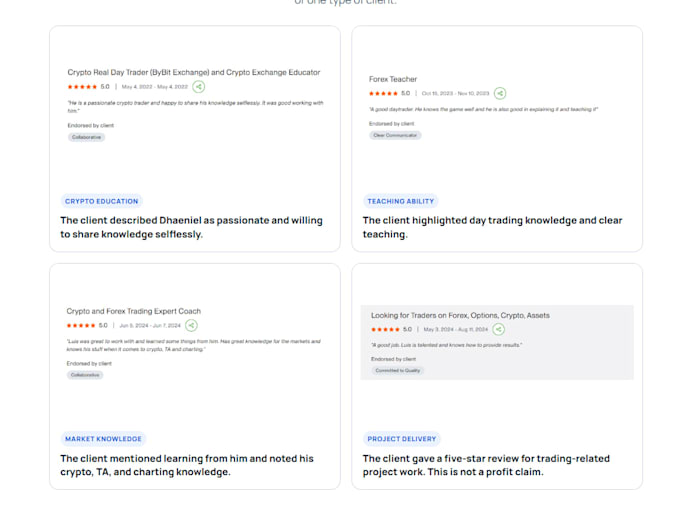
Task: Select the CRYPTO EDUCATION tag
Action: coord(101,201)
